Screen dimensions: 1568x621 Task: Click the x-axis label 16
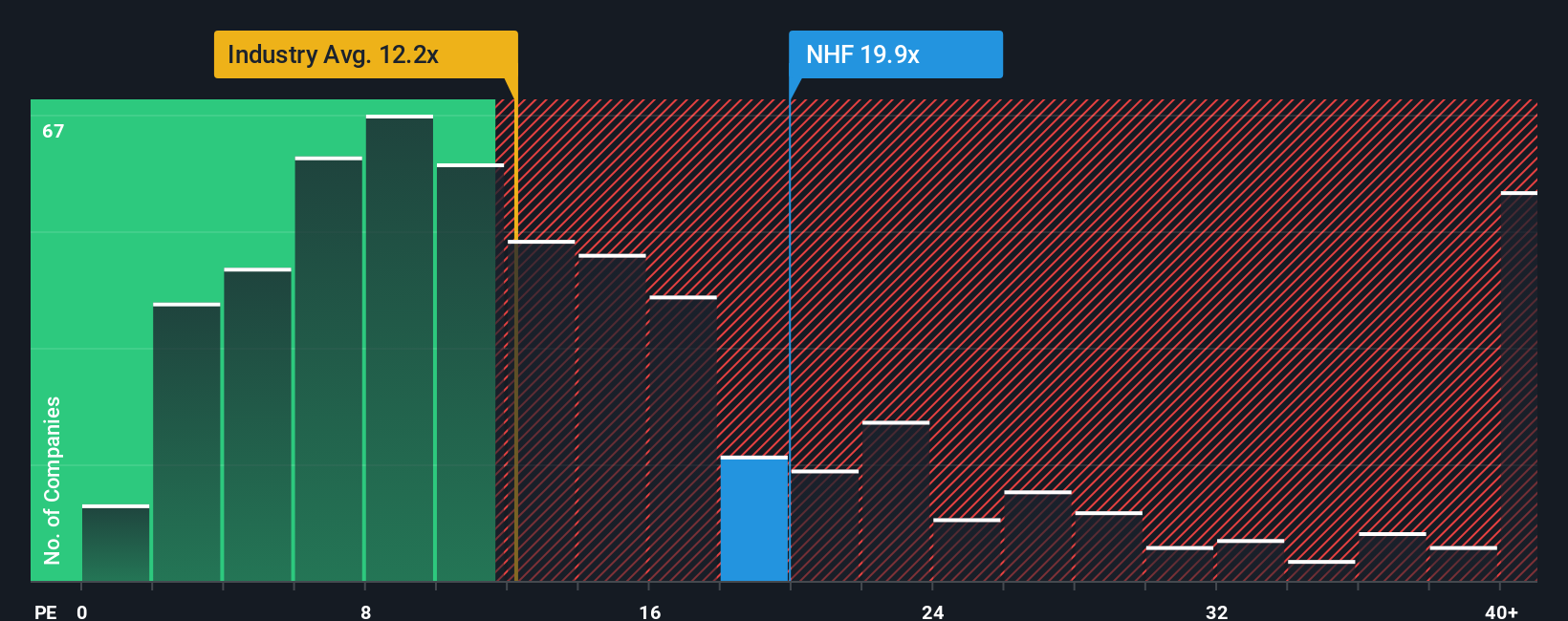click(x=650, y=611)
